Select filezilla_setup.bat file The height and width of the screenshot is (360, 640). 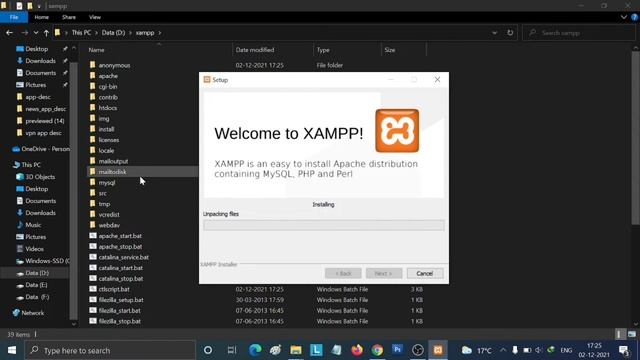pos(121,300)
